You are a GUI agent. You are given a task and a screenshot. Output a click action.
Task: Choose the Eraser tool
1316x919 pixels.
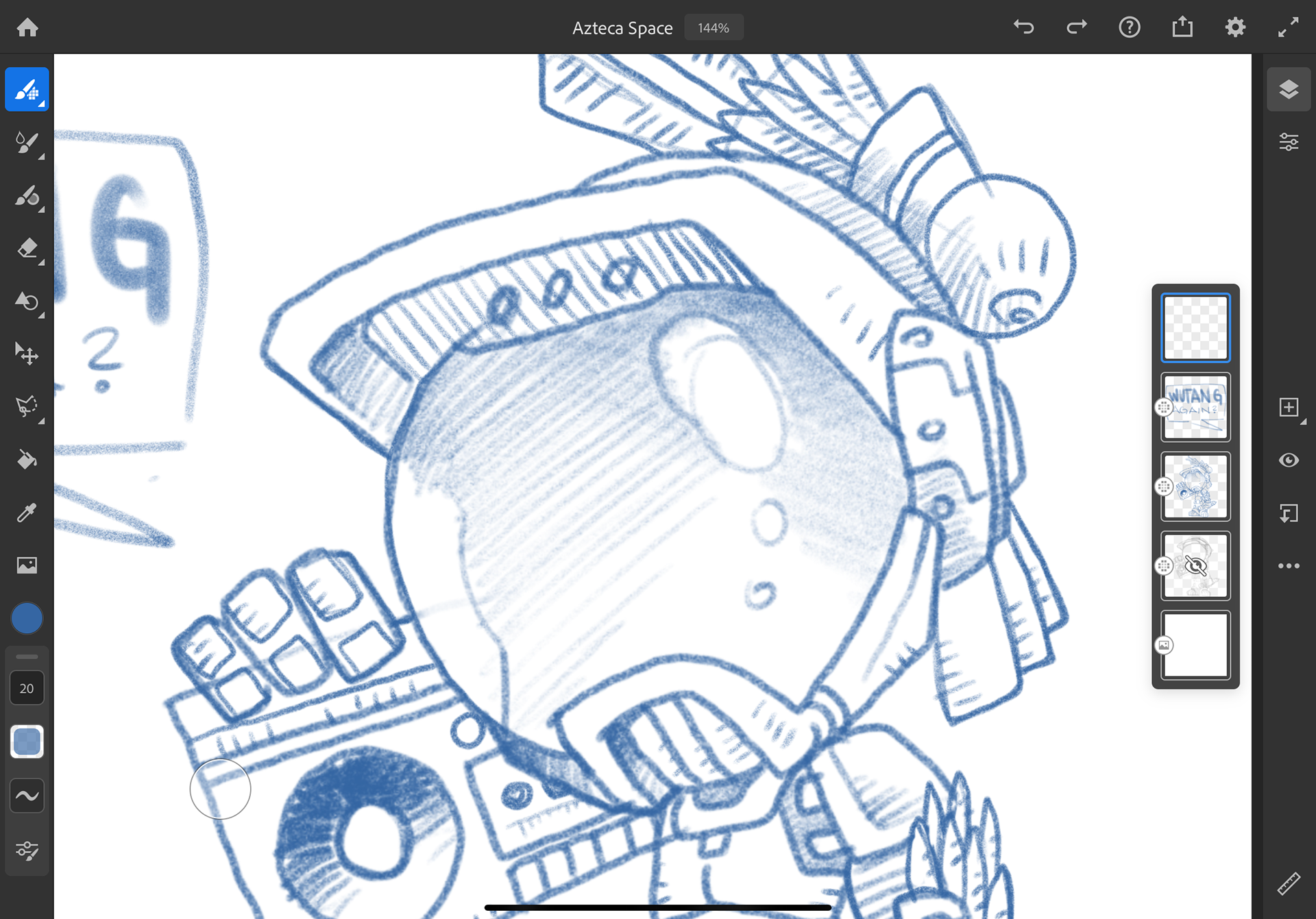point(27,248)
